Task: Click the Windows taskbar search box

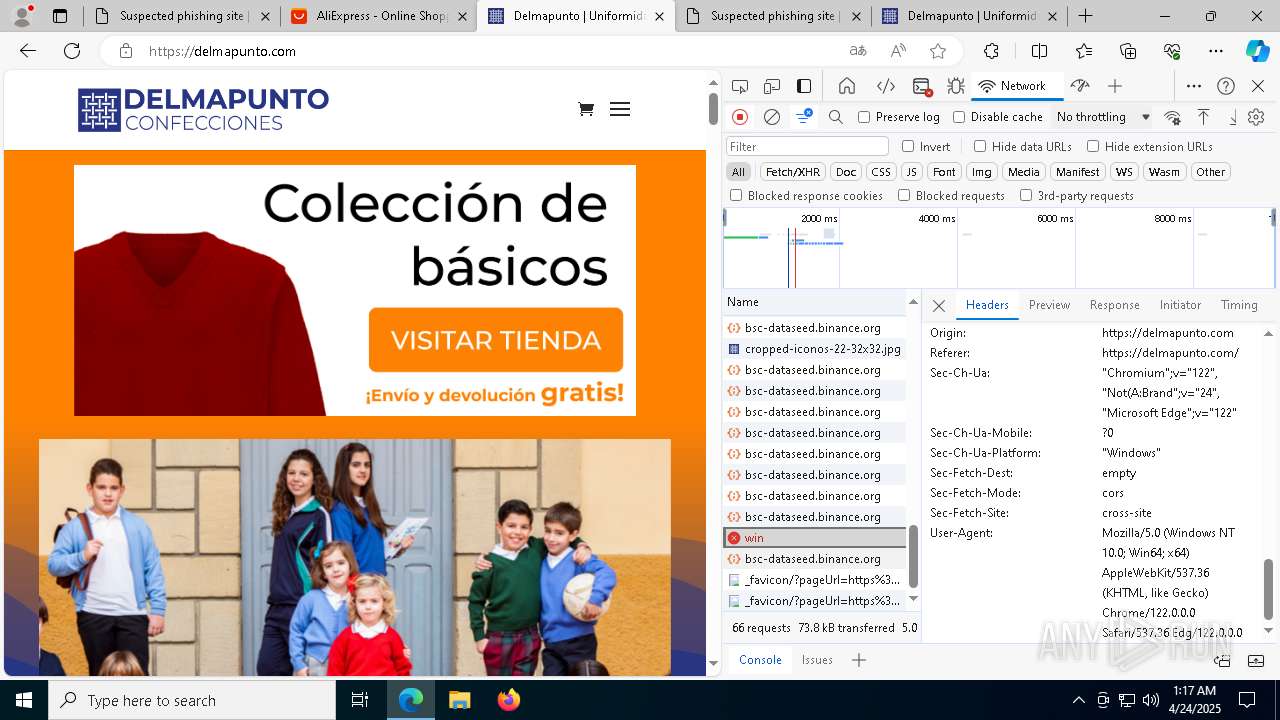Action: 192,700
